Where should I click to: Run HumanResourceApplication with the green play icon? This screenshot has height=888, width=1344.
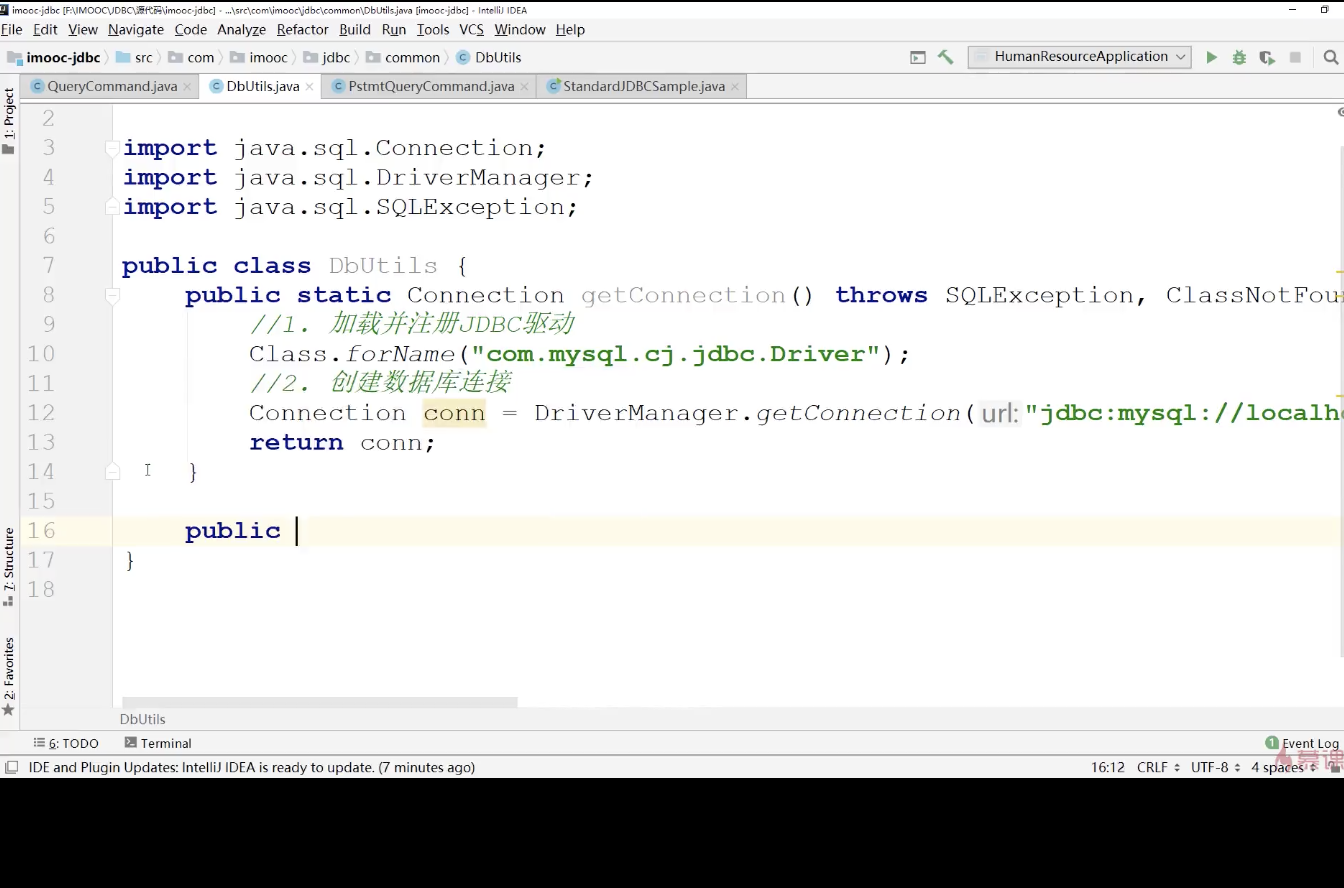pos(1211,58)
